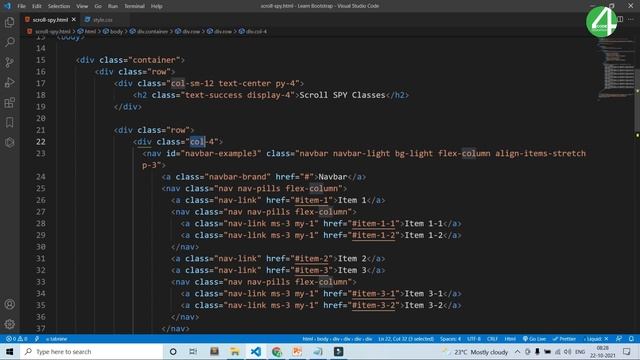This screenshot has width=640, height=360.
Task: Click the "Scroll SPY Classes" heading text
Action: [x=342, y=95]
